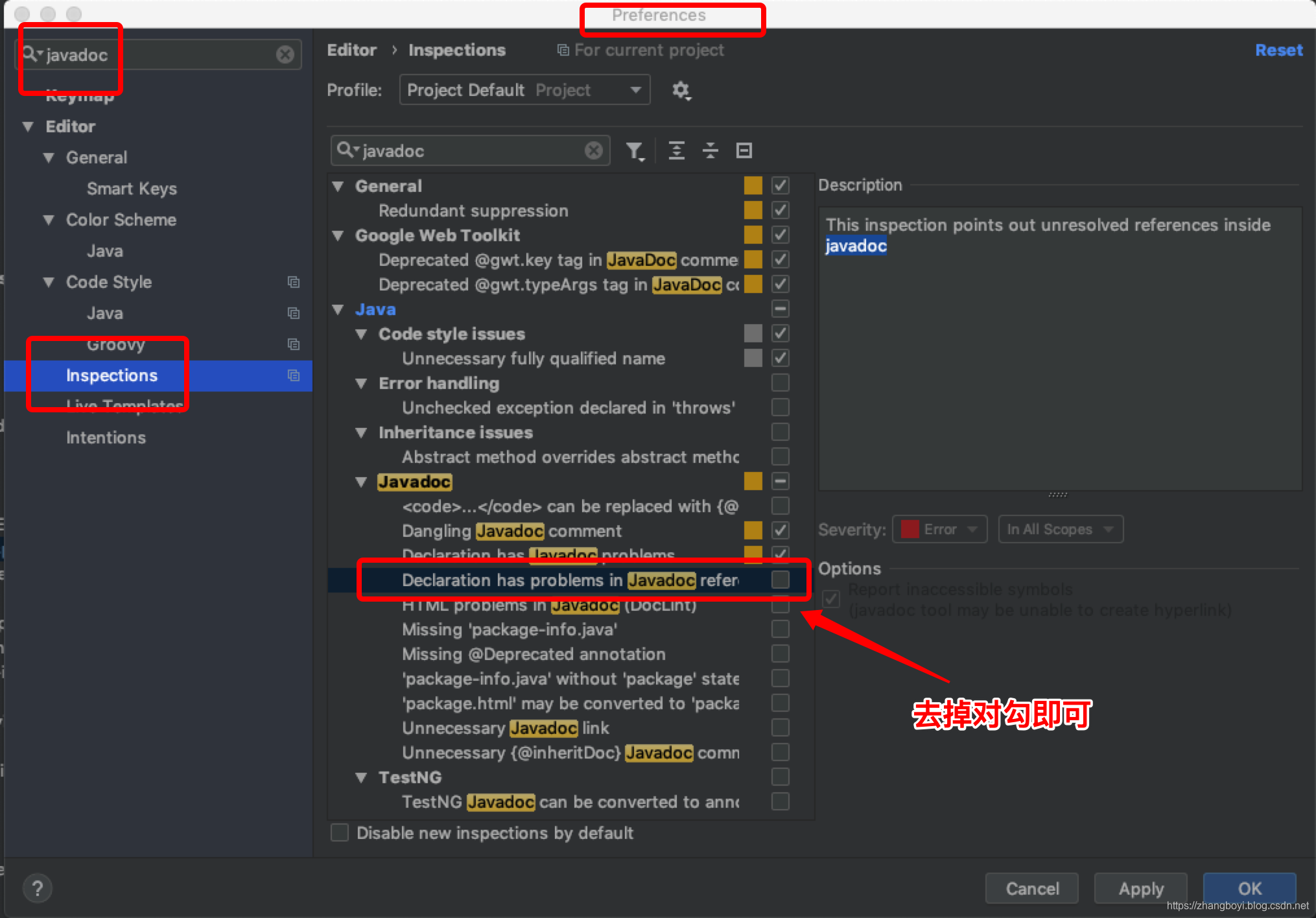
Task: Collapse all inspection tree nodes
Action: (x=711, y=150)
